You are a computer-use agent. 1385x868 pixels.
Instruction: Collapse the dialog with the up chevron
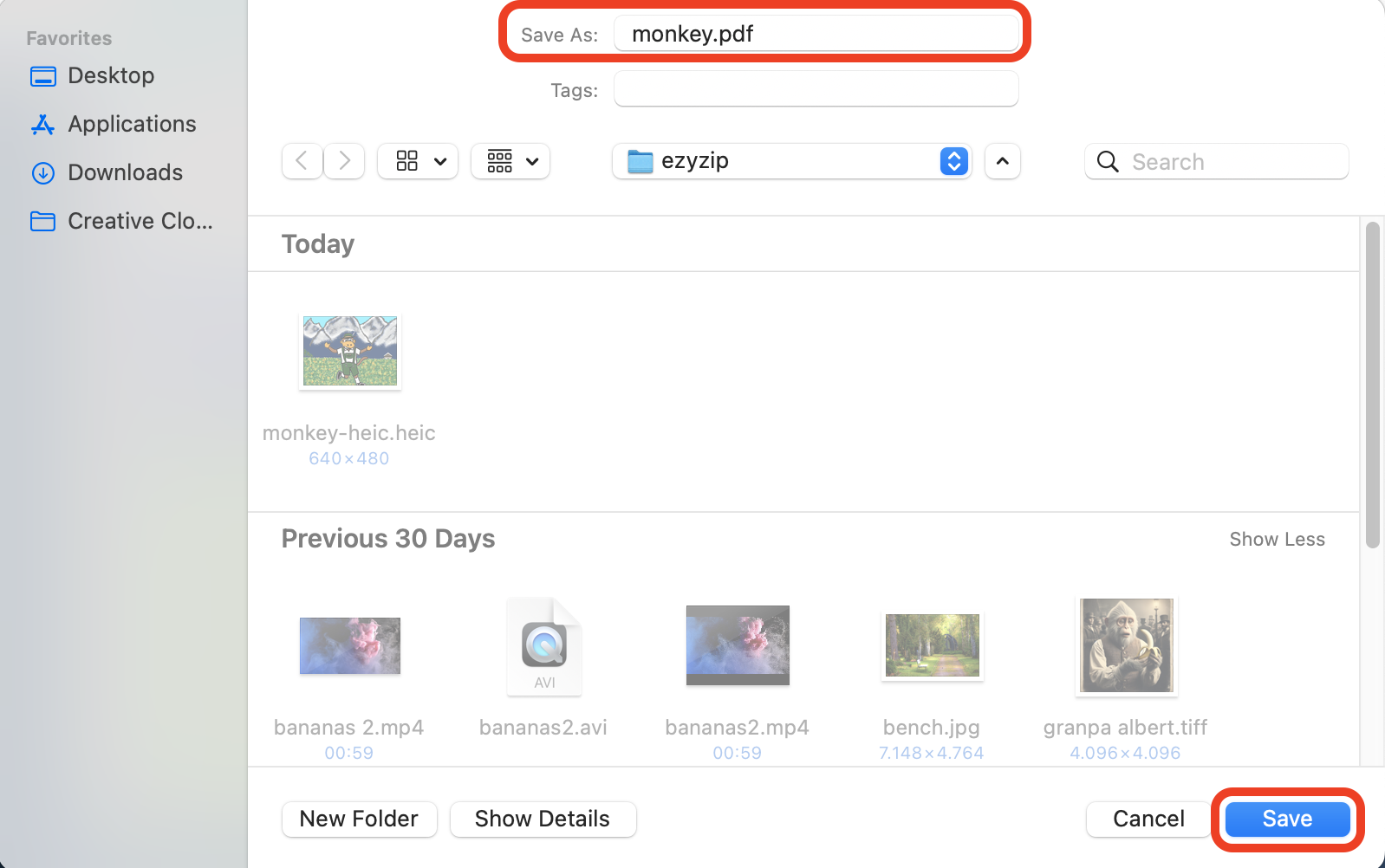(1003, 161)
